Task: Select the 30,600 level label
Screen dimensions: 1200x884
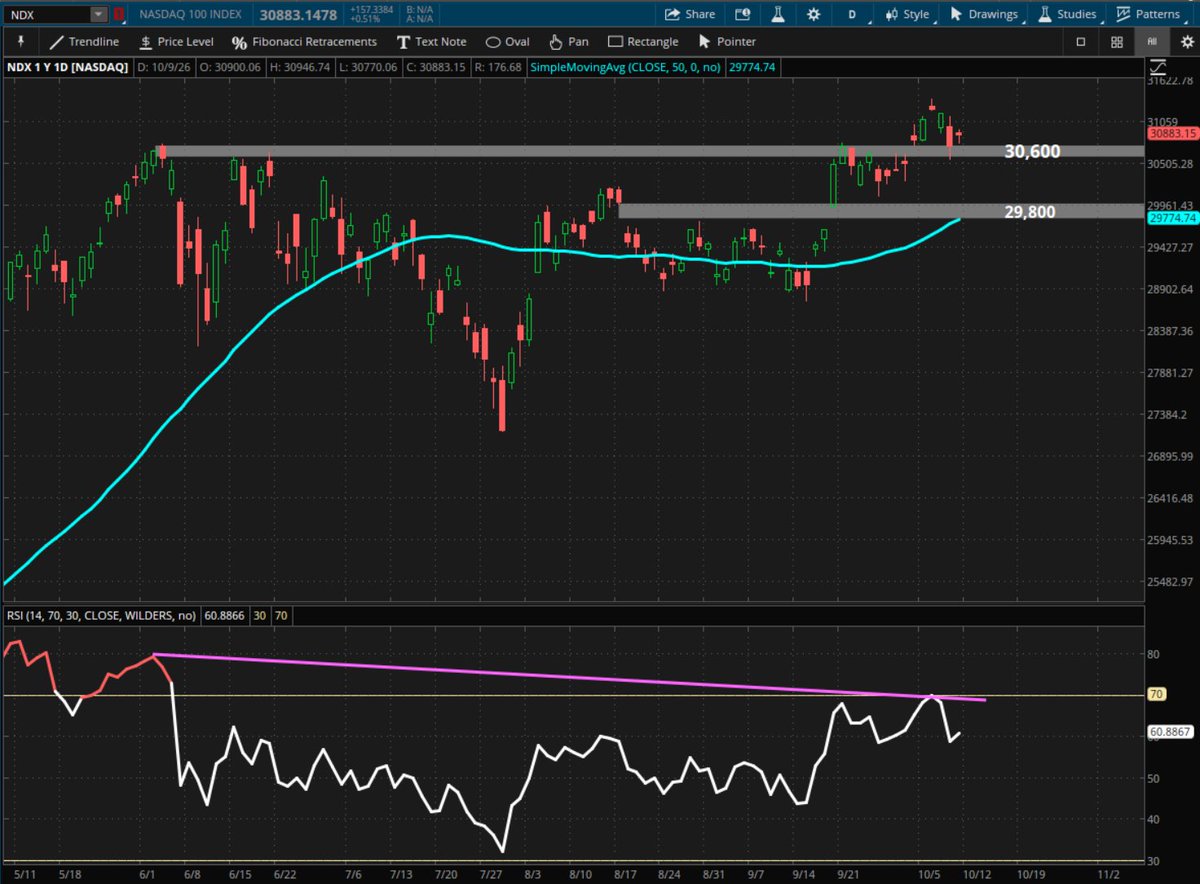Action: point(1032,151)
